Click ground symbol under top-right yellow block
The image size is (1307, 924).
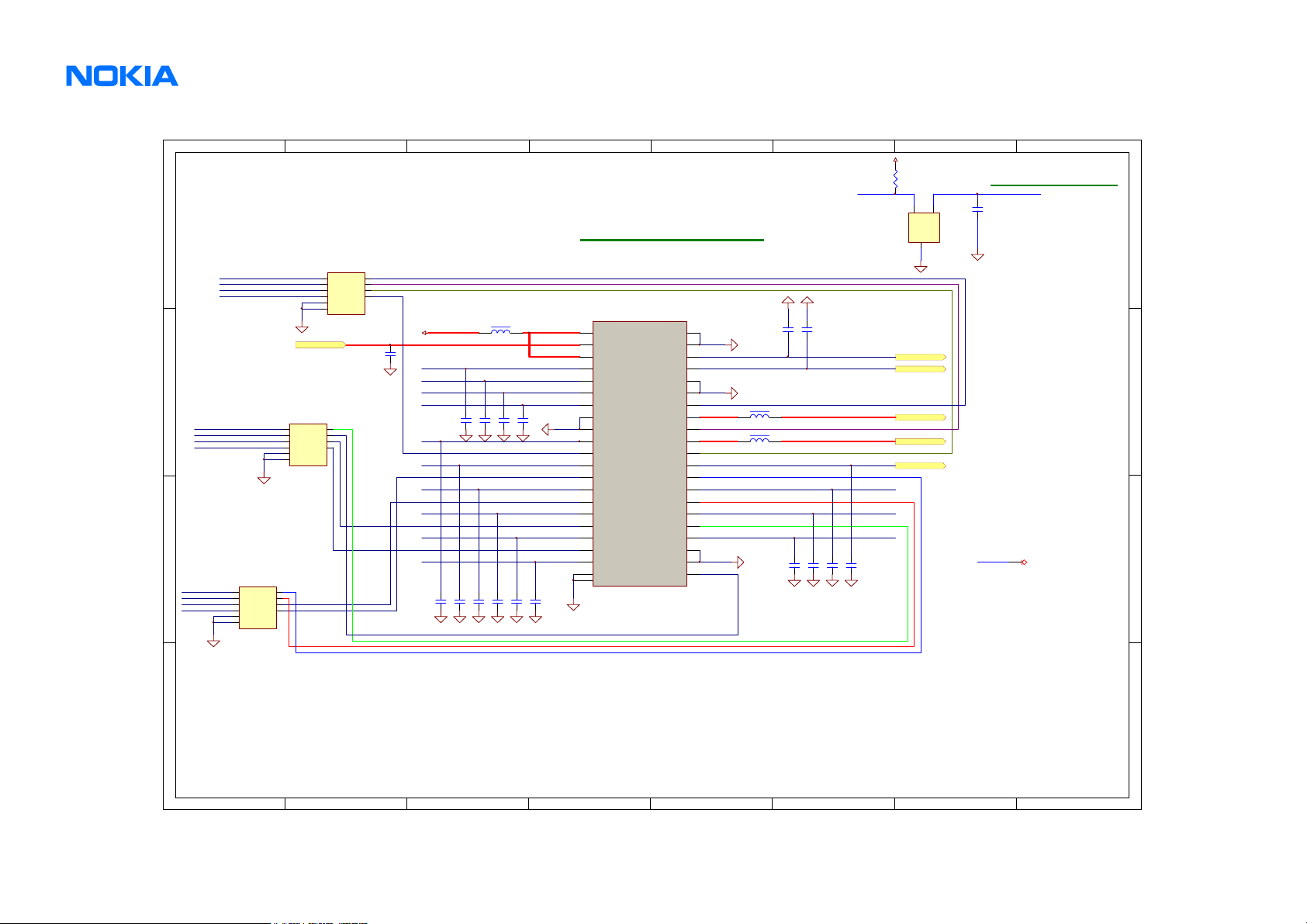coord(921,268)
